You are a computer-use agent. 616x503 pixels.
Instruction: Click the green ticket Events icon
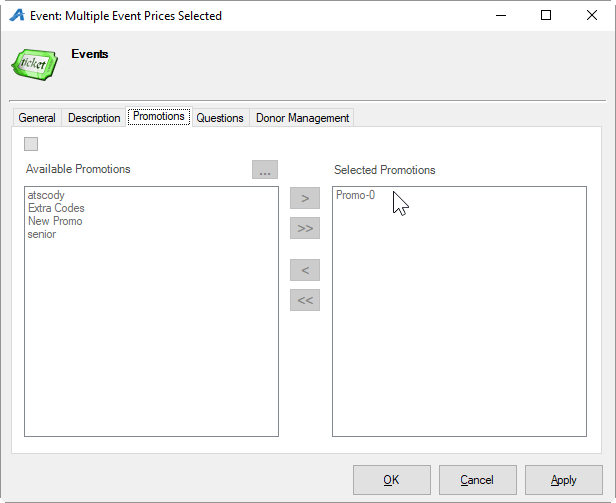pyautogui.click(x=35, y=62)
